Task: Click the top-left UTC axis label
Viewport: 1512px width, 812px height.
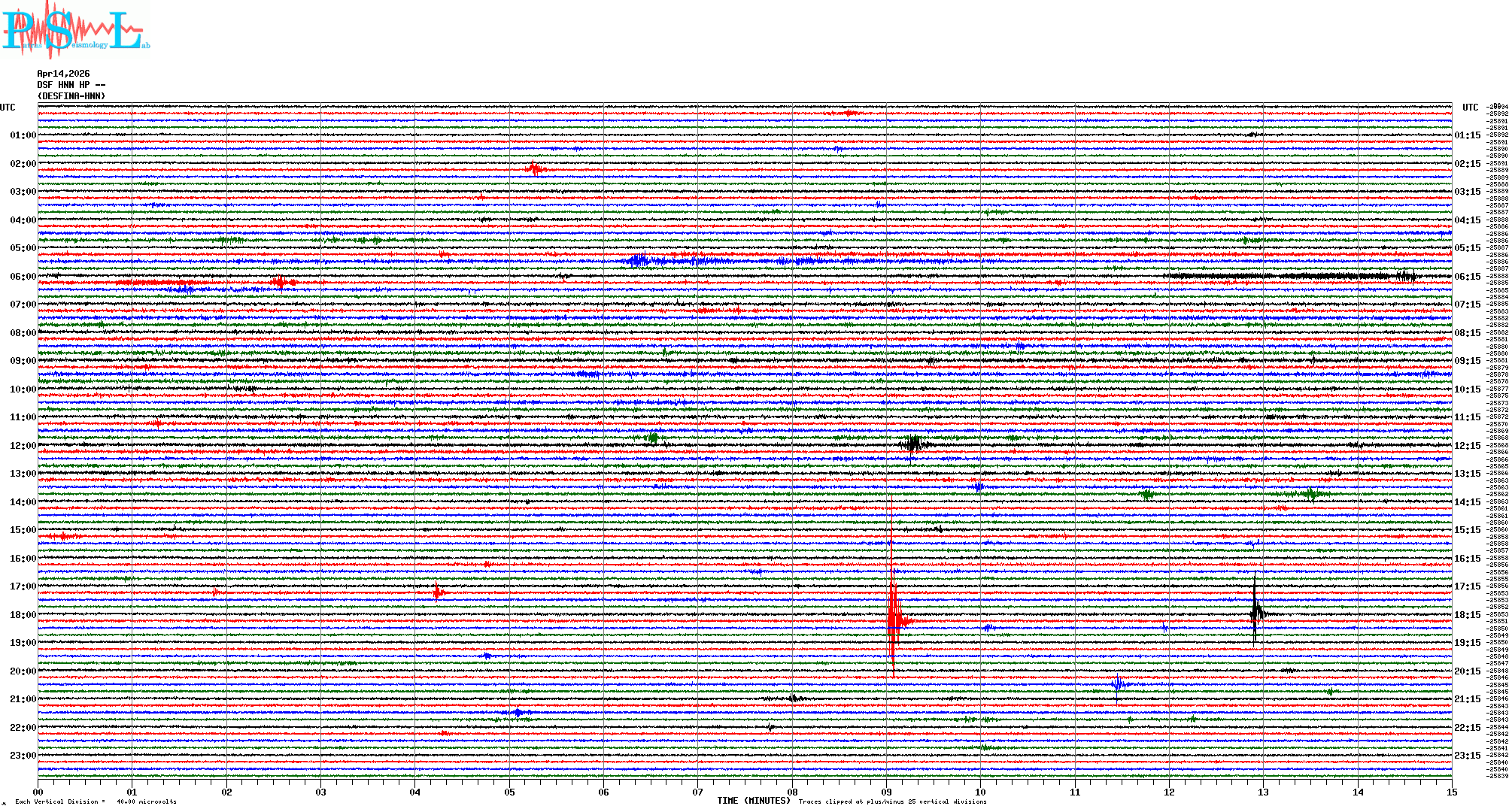Action: (x=8, y=108)
